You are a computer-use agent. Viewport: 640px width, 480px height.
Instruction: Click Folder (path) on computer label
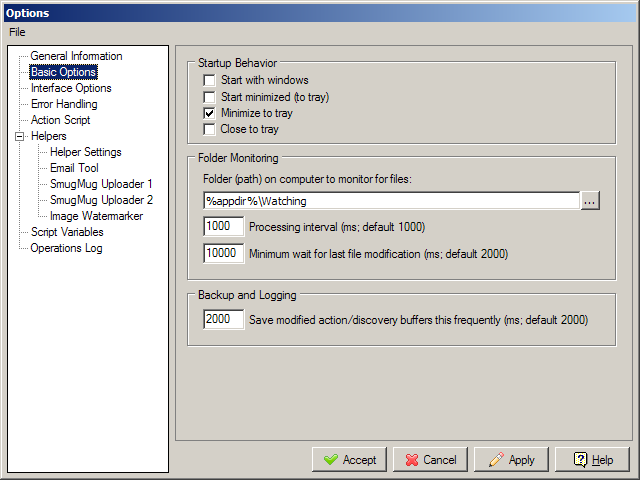pyautogui.click(x=307, y=179)
